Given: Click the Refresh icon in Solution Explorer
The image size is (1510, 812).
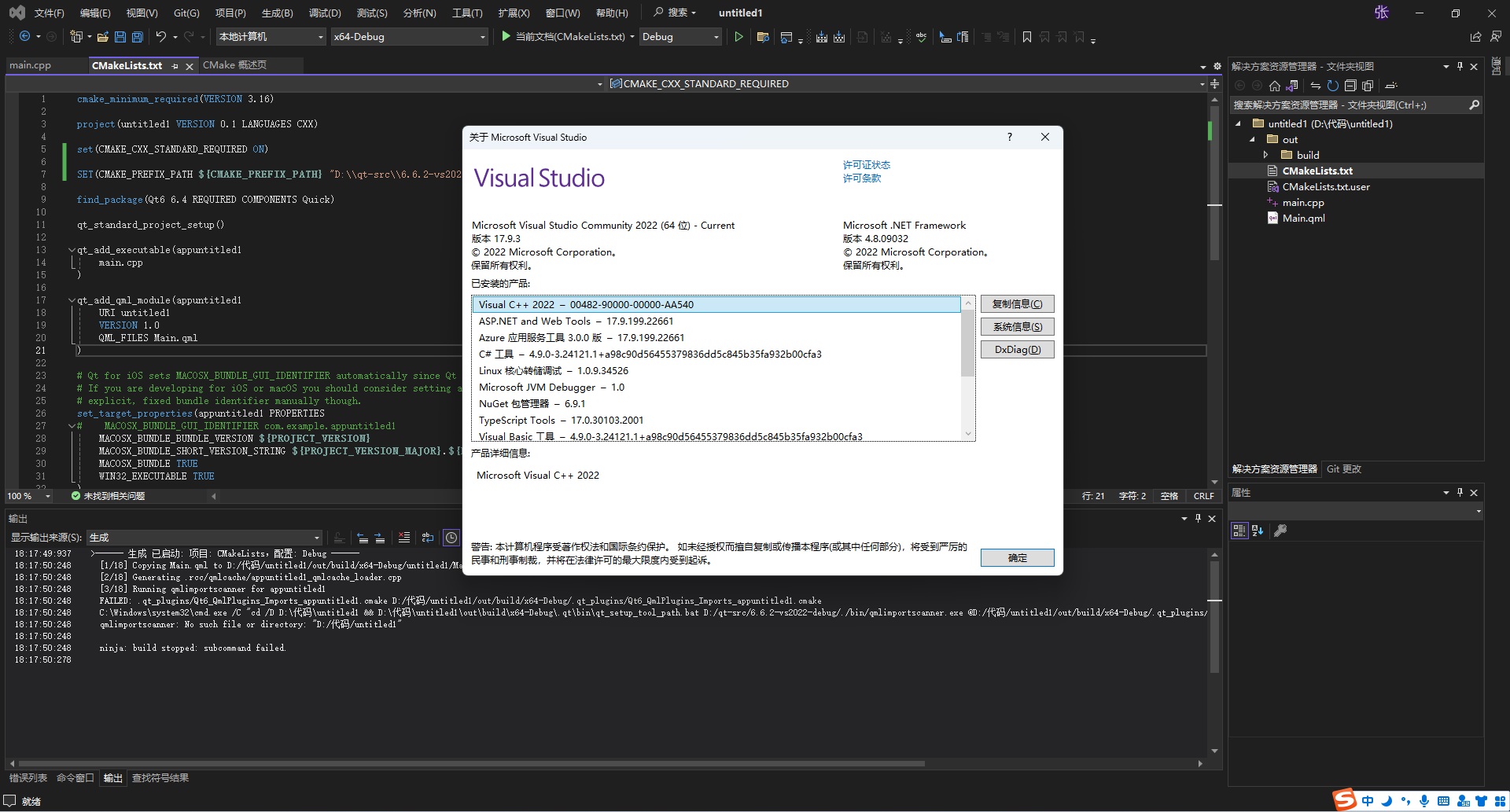Looking at the screenshot, I should (1332, 86).
